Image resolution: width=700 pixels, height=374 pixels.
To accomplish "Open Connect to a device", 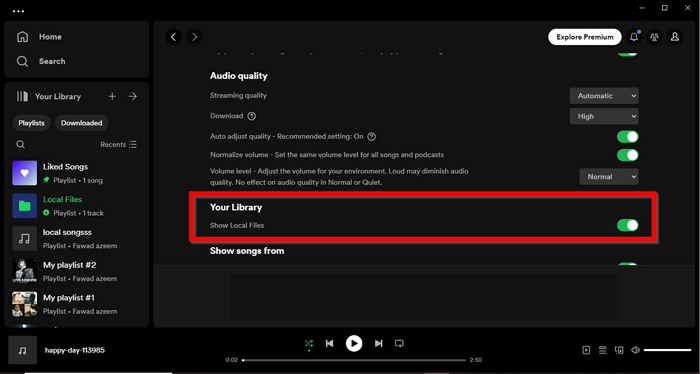I will click(619, 350).
